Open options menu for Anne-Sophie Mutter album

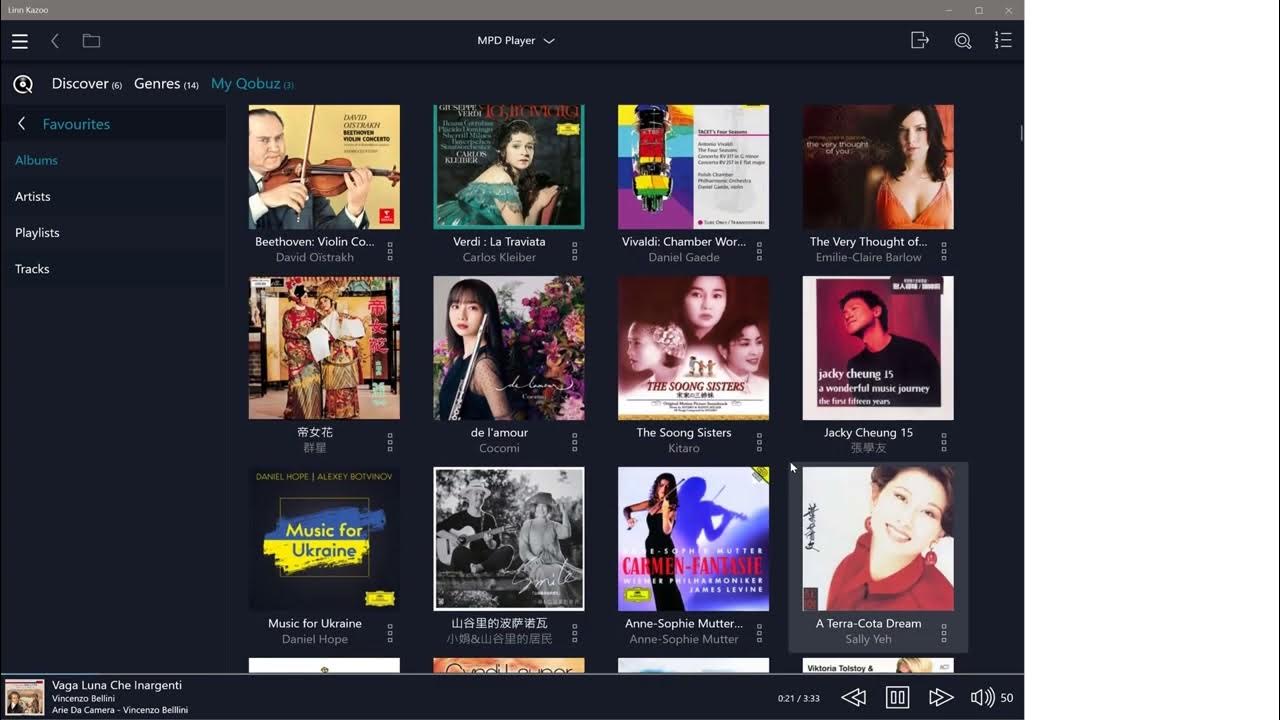759,632
